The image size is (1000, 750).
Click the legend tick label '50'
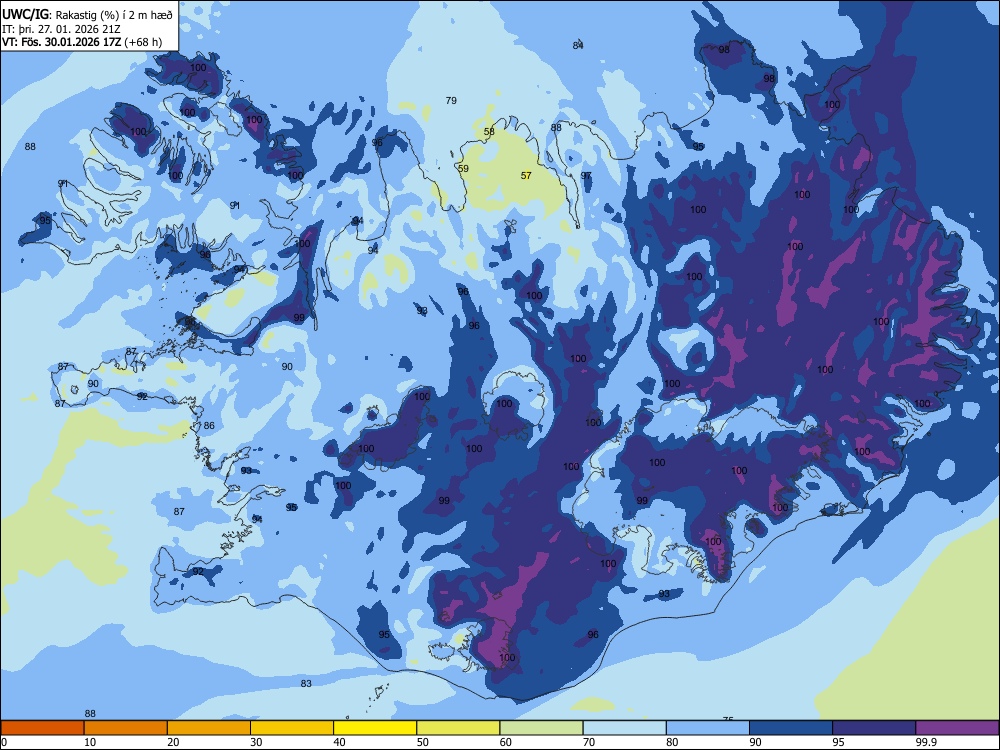click(x=422, y=742)
